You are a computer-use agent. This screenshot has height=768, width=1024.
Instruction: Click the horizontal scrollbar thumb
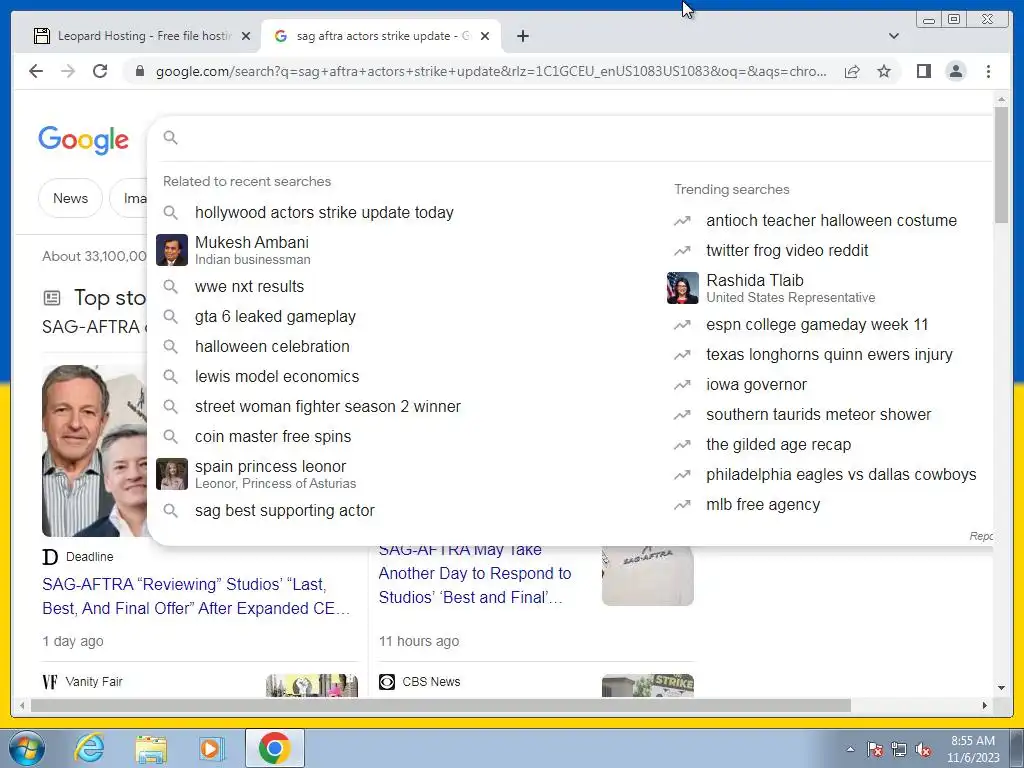pyautogui.click(x=441, y=705)
